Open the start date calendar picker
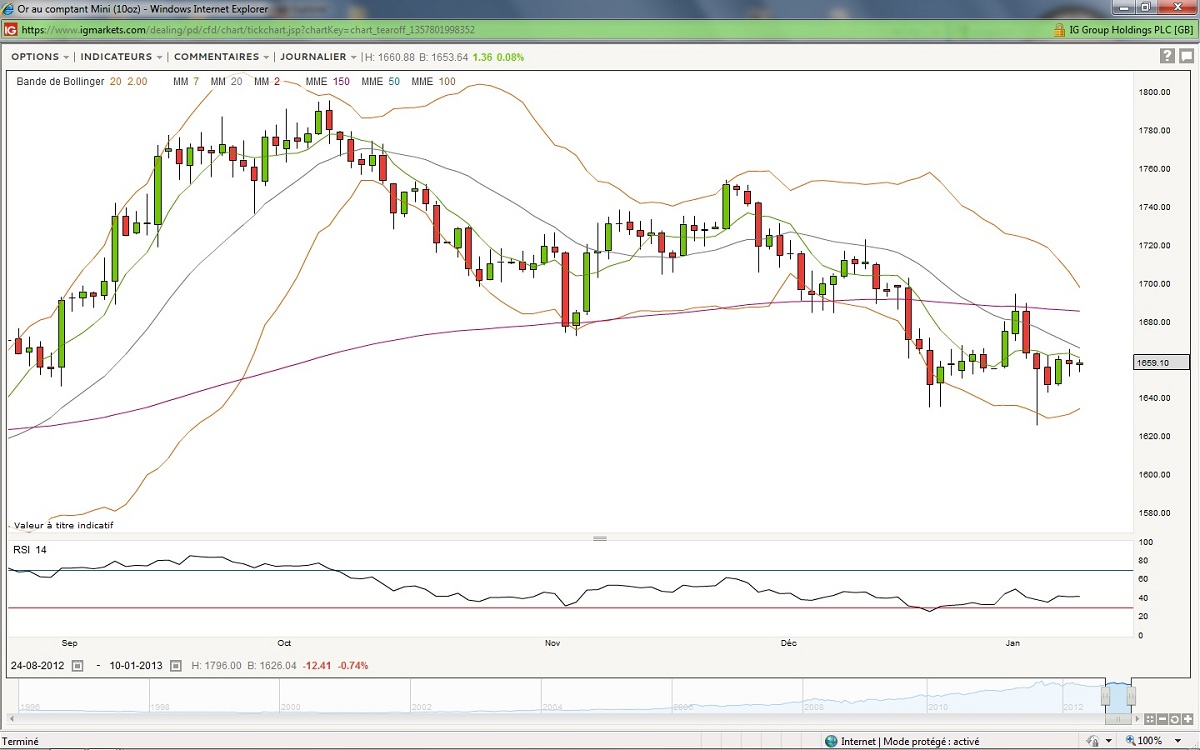The width and height of the screenshot is (1200, 750). (77, 665)
